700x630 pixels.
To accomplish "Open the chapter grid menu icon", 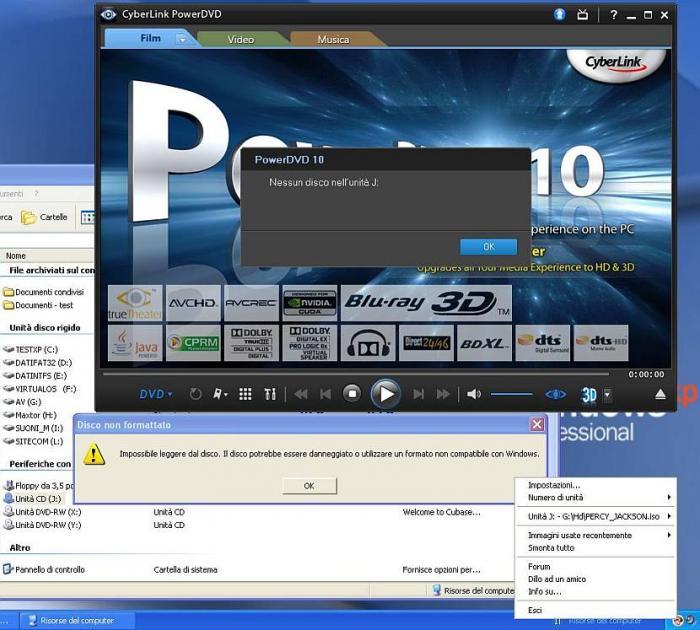I will (245, 394).
